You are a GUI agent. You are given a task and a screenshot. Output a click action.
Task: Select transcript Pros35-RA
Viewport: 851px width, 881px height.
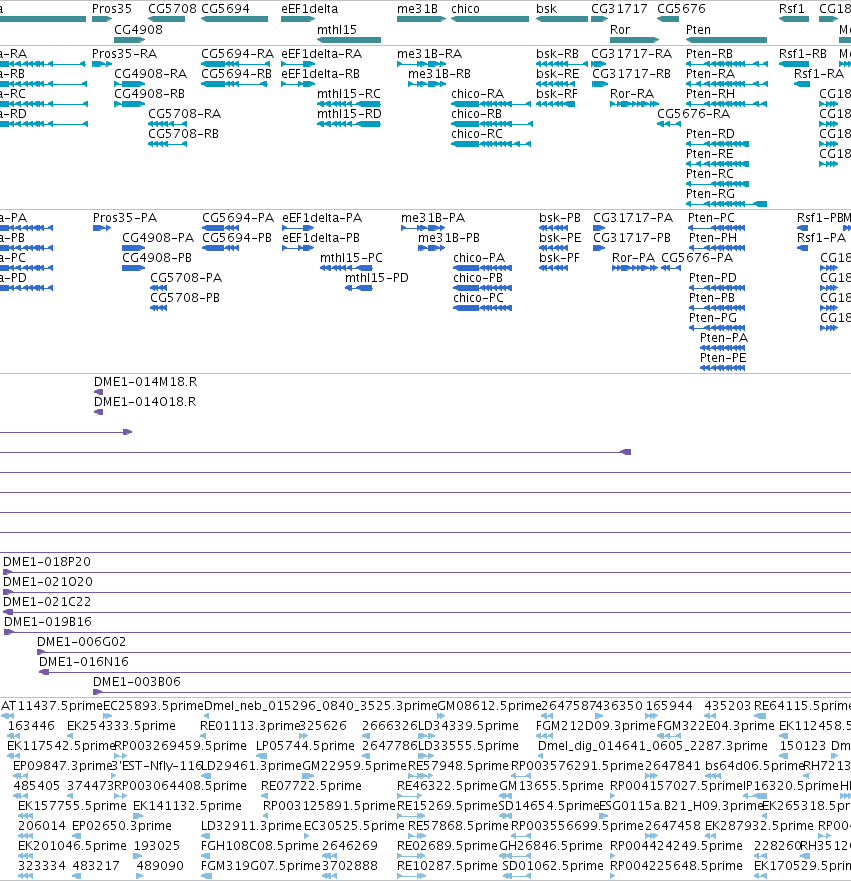102,64
